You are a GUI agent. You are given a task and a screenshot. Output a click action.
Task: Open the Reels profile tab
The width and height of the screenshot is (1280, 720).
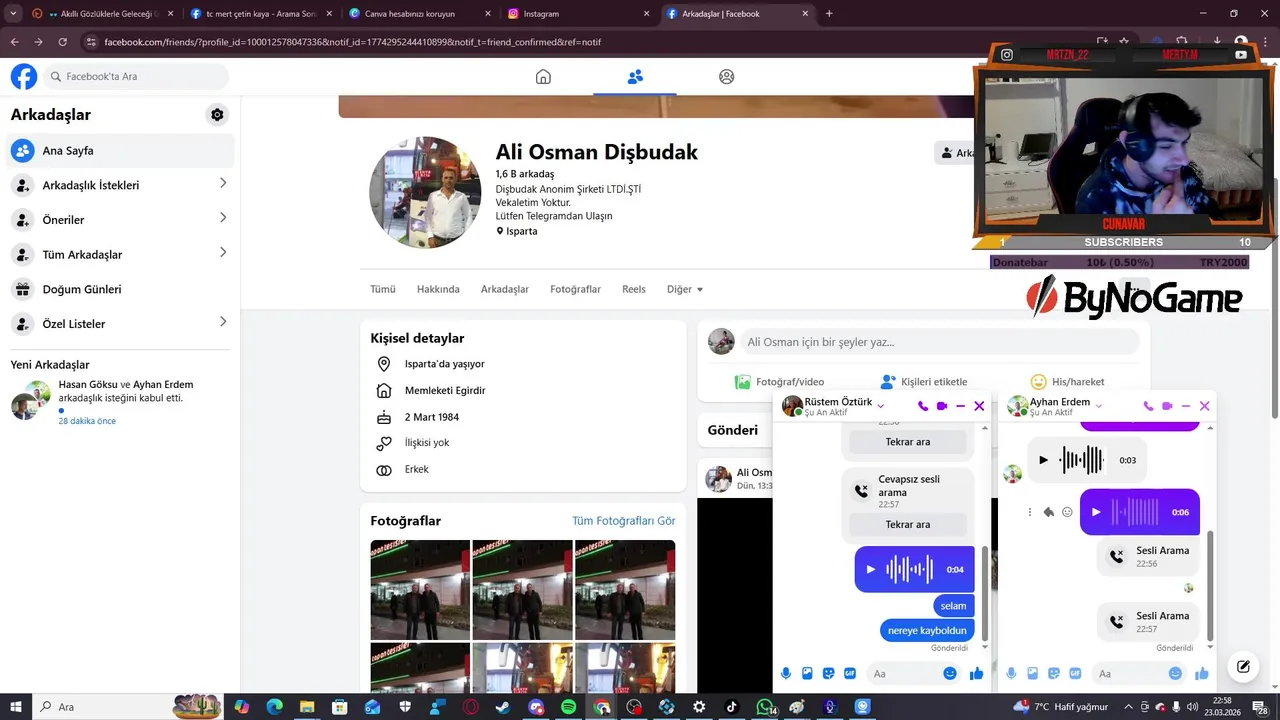(x=634, y=289)
